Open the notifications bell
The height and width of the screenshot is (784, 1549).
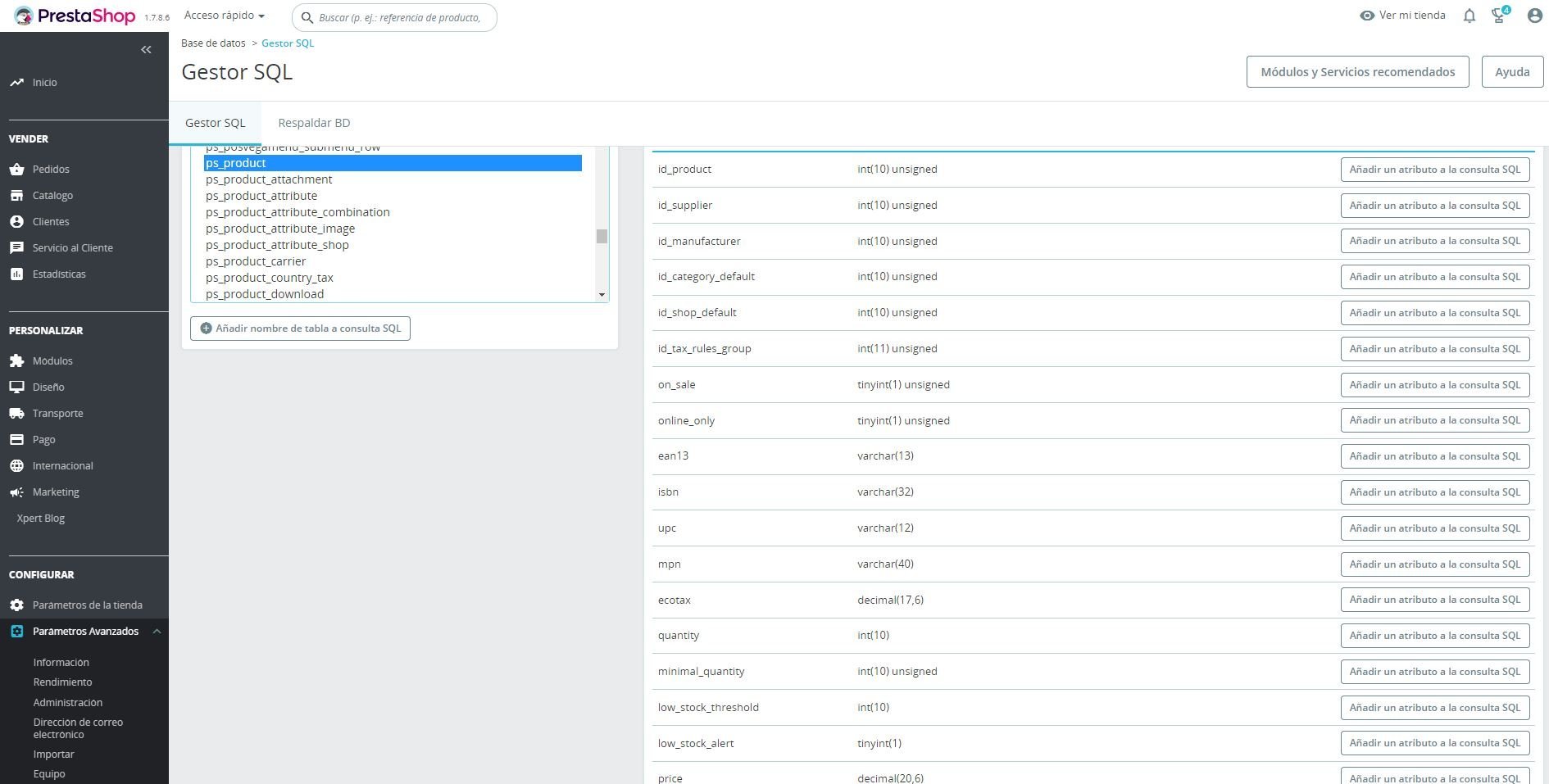click(x=1470, y=16)
